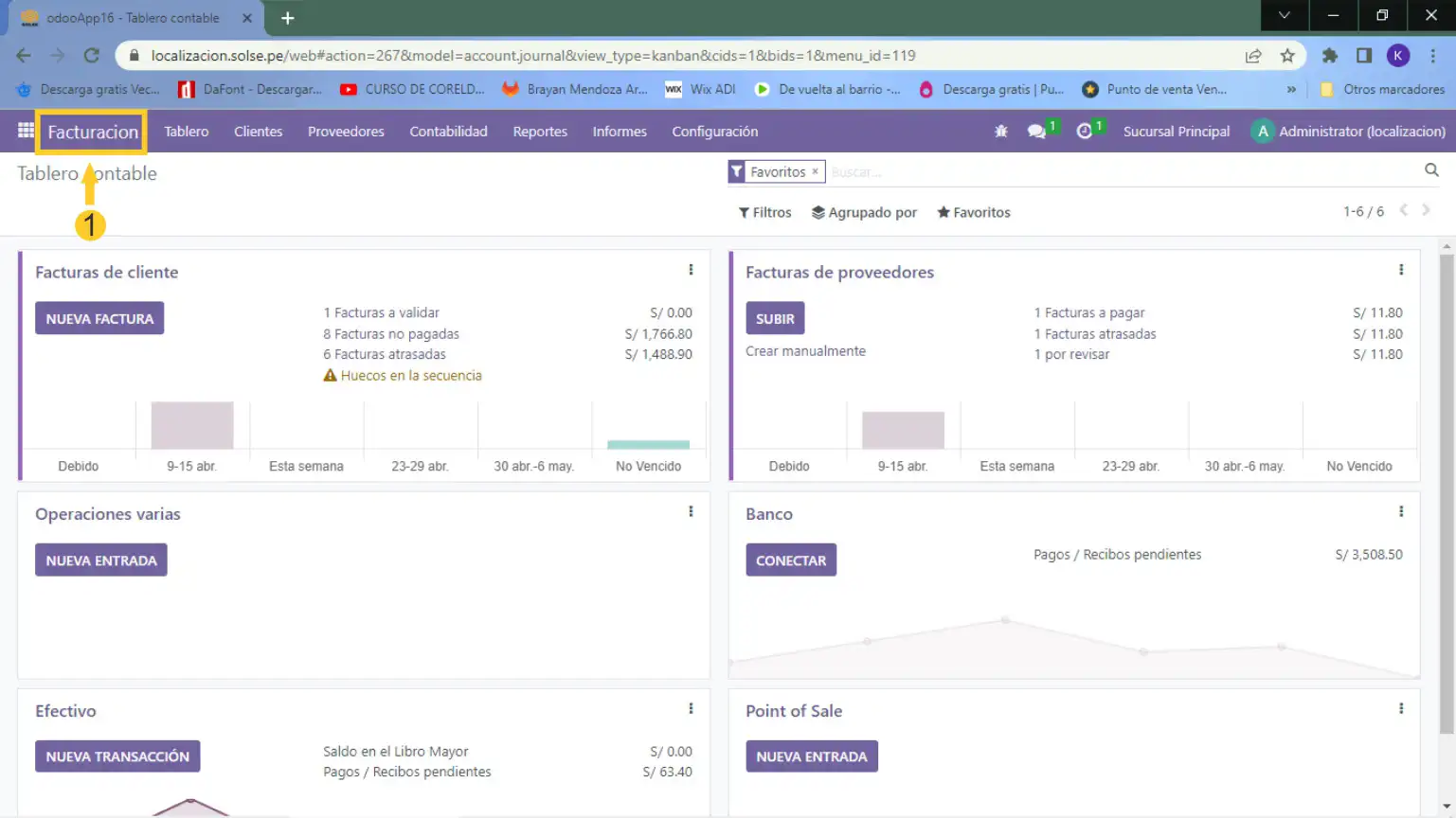Open the Chrome extensions puzzle icon
The image size is (1456, 818).
coord(1330,56)
